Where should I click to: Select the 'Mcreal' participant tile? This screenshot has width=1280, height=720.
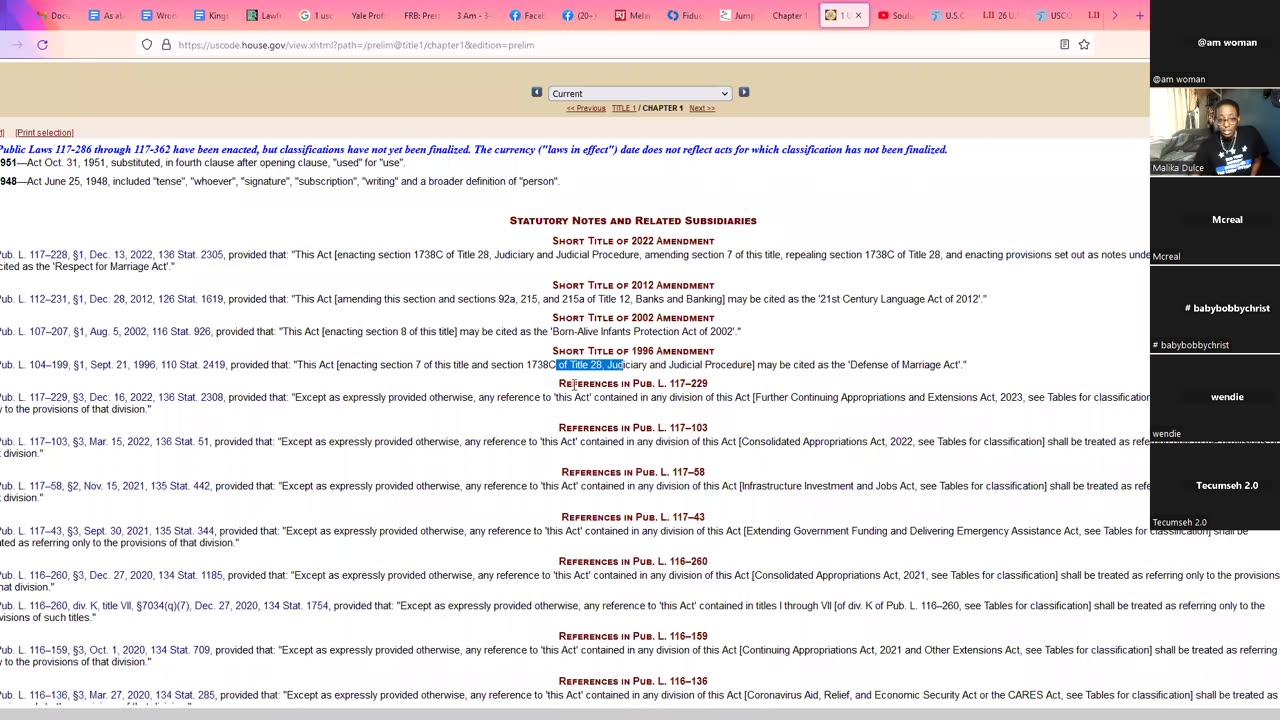[x=1215, y=220]
